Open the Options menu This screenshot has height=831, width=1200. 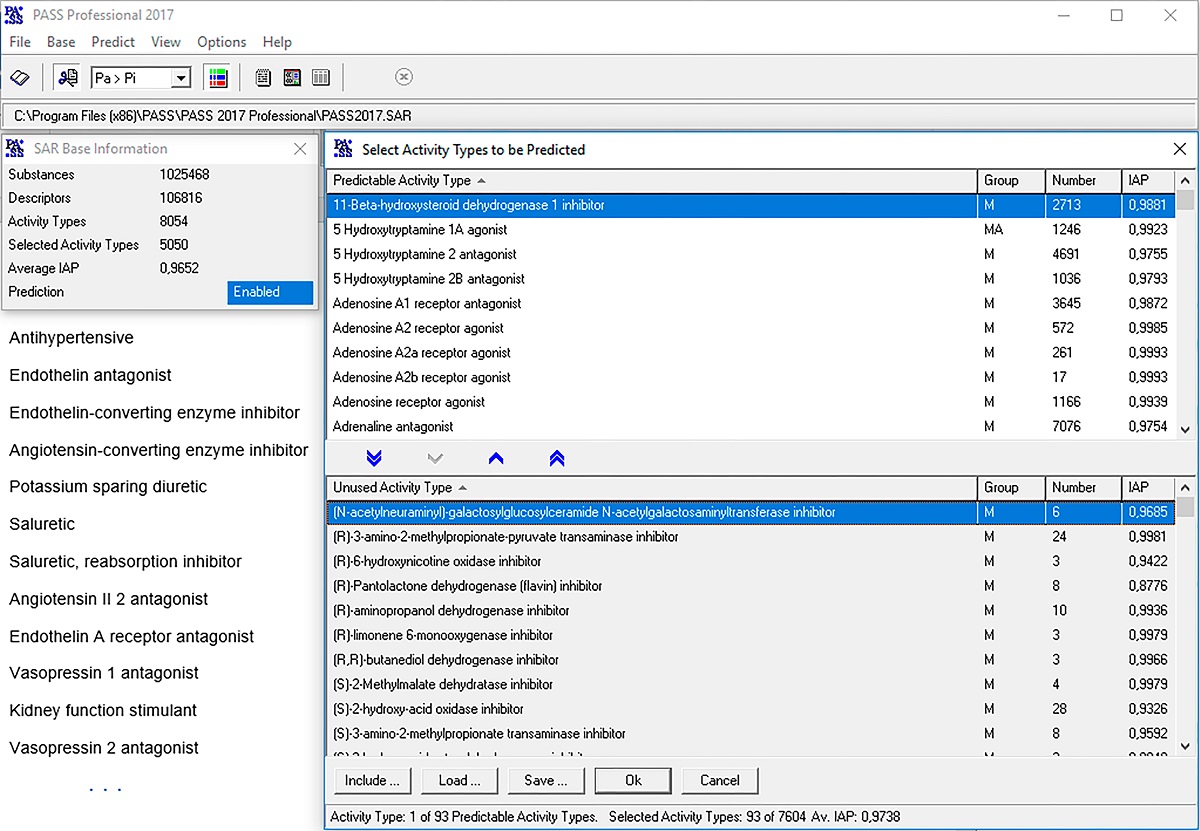(x=222, y=42)
